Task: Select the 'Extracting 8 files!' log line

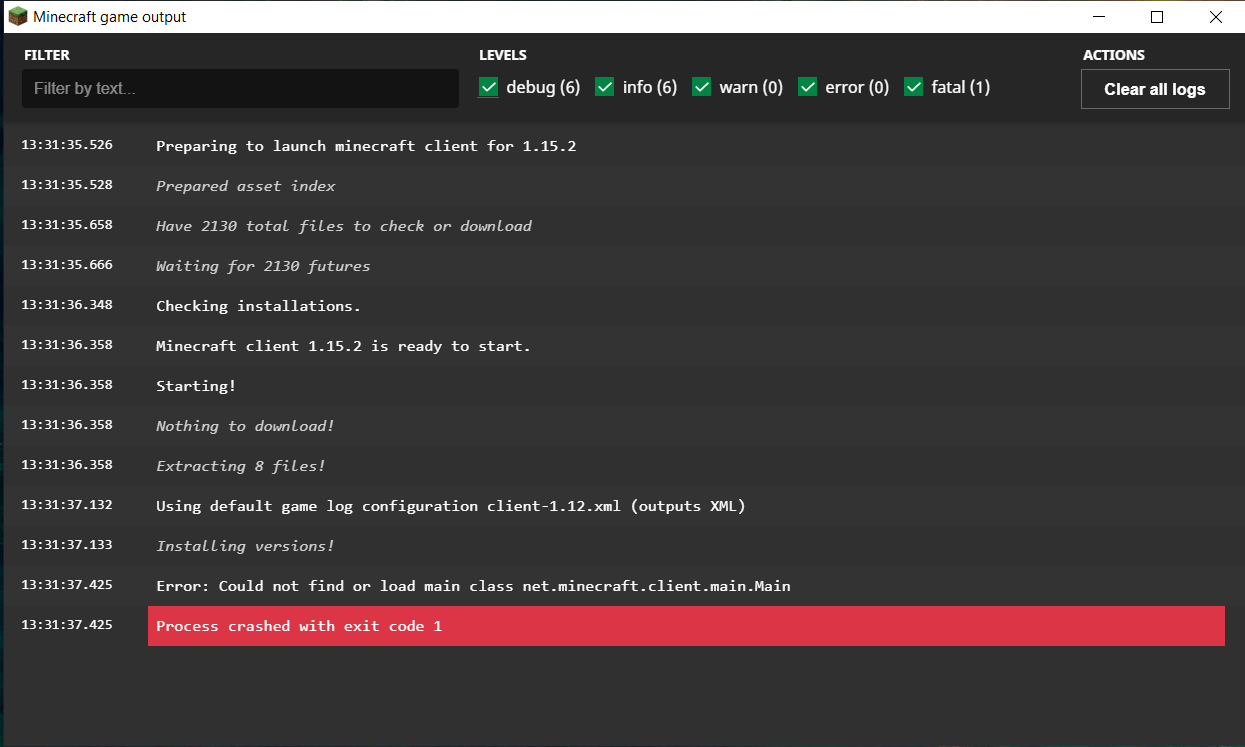Action: pos(240,466)
